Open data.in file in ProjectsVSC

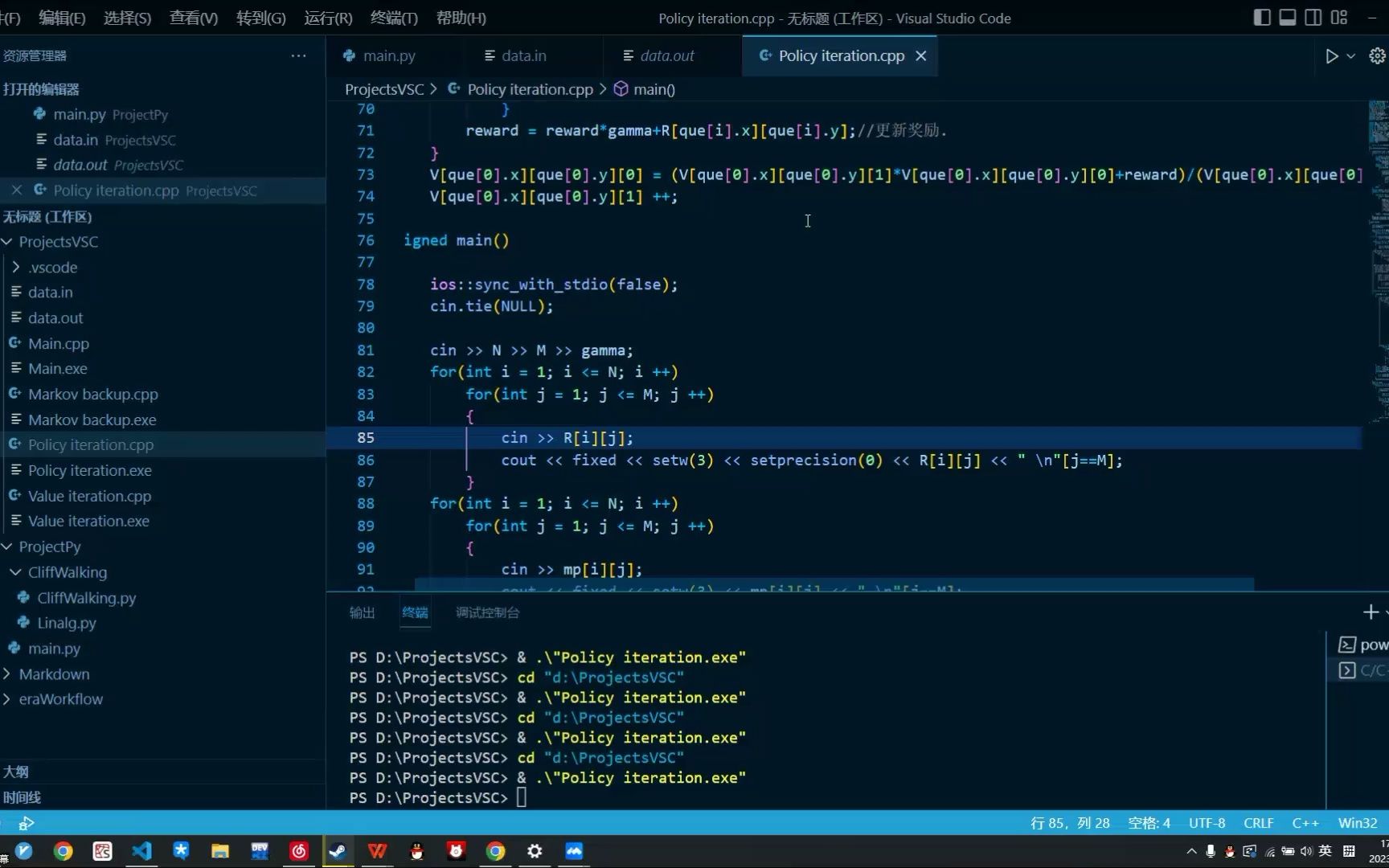click(50, 293)
